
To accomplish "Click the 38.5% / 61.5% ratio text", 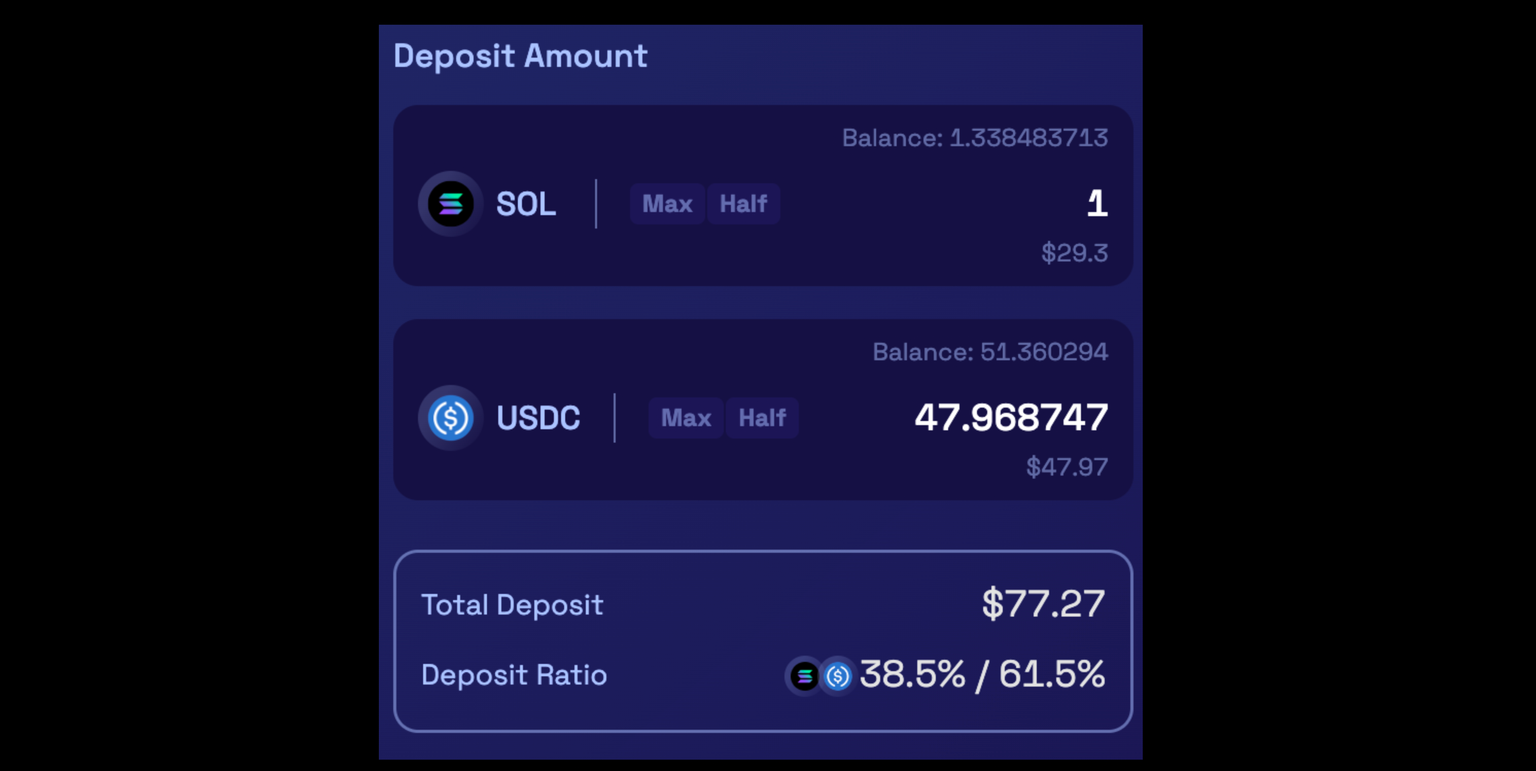I will point(982,675).
